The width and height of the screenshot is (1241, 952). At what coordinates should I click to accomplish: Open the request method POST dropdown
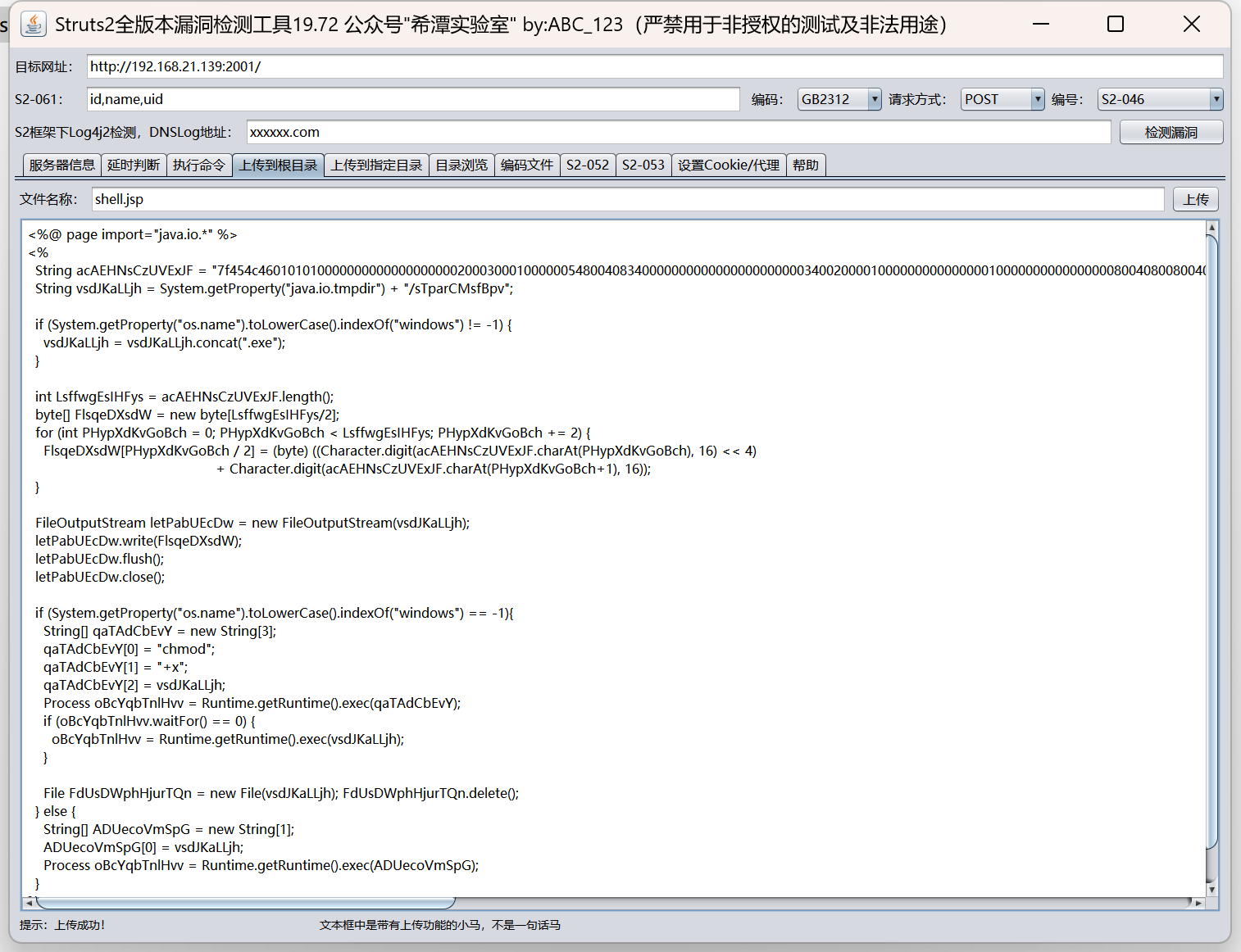[1002, 99]
